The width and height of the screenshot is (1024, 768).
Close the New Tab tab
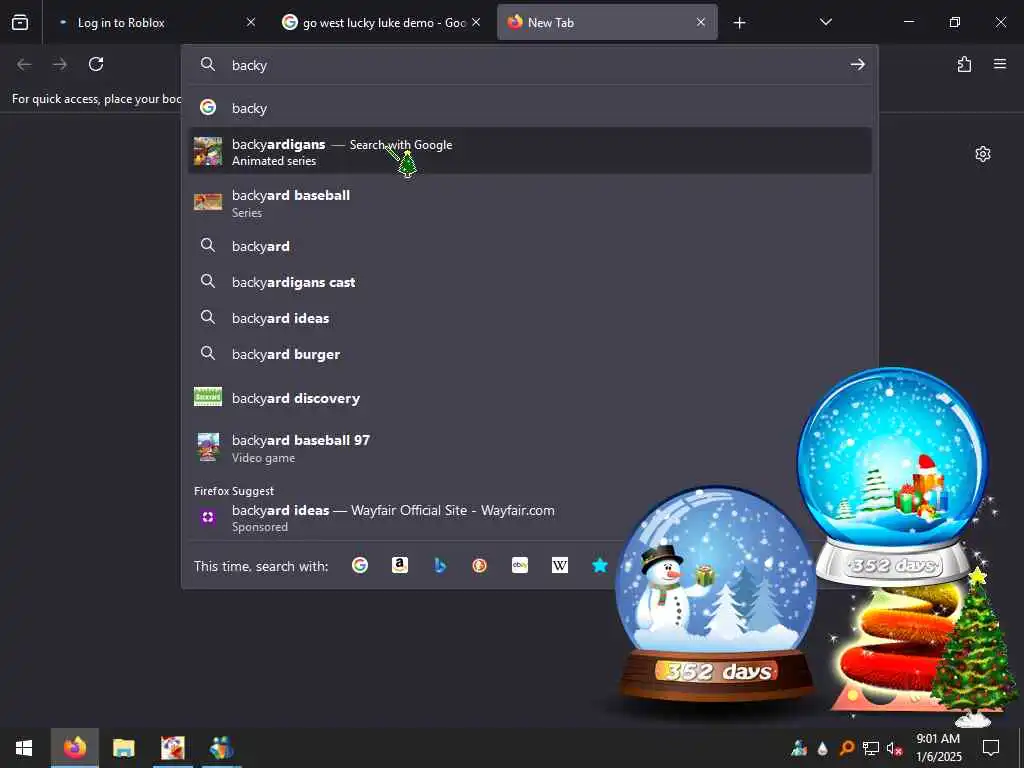tap(701, 22)
